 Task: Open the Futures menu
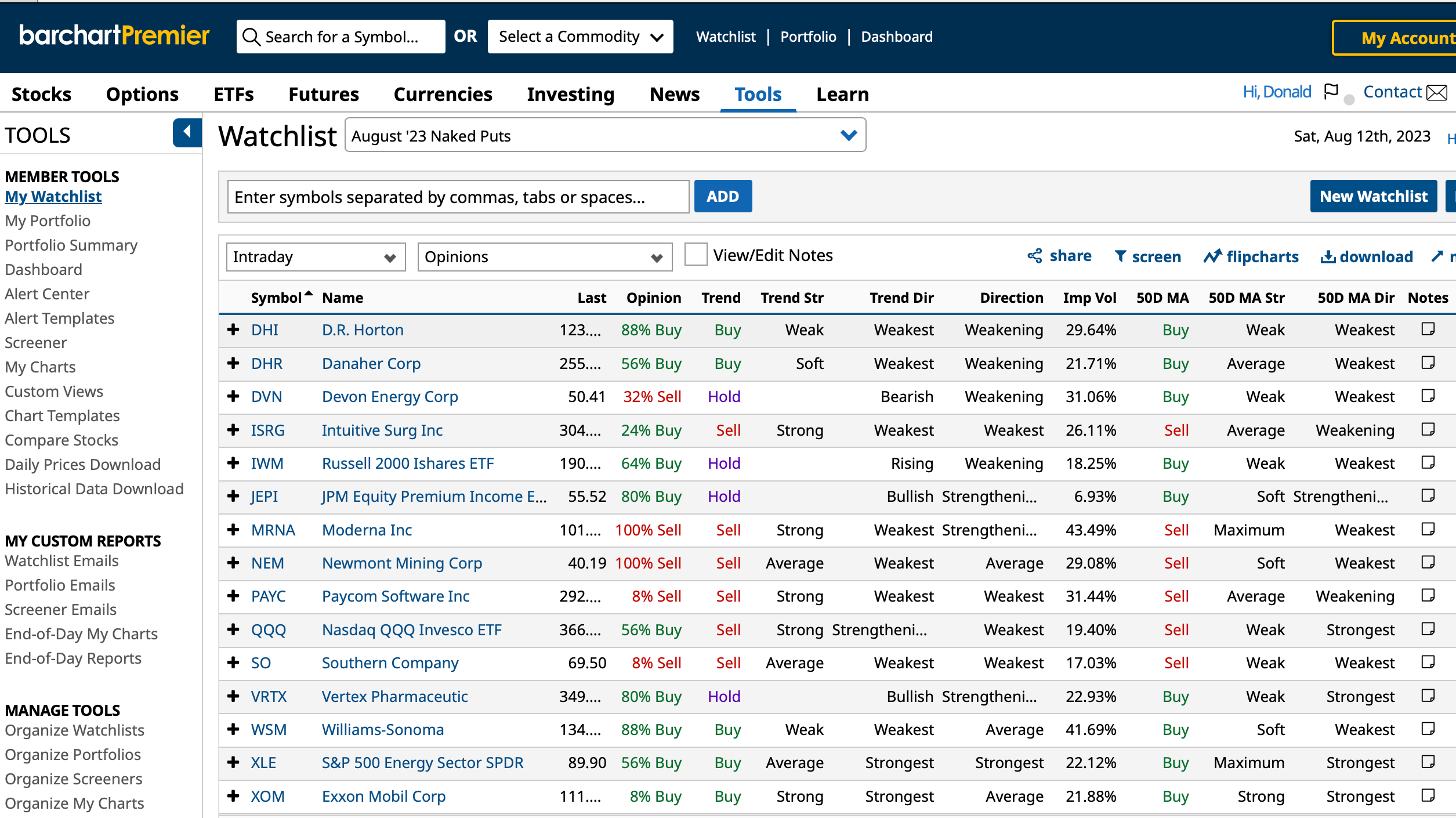[324, 94]
